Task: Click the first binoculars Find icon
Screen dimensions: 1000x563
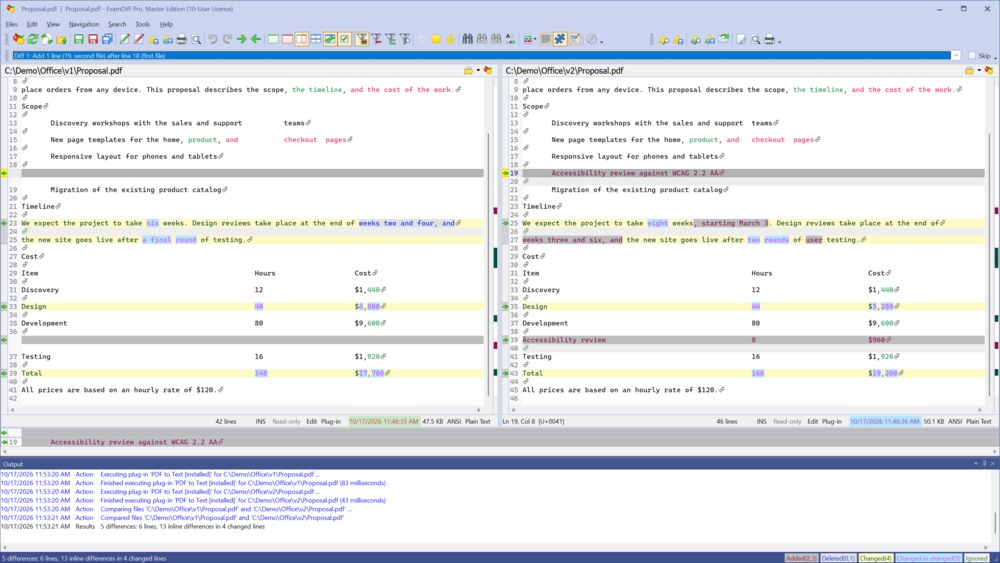Action: [x=467, y=40]
